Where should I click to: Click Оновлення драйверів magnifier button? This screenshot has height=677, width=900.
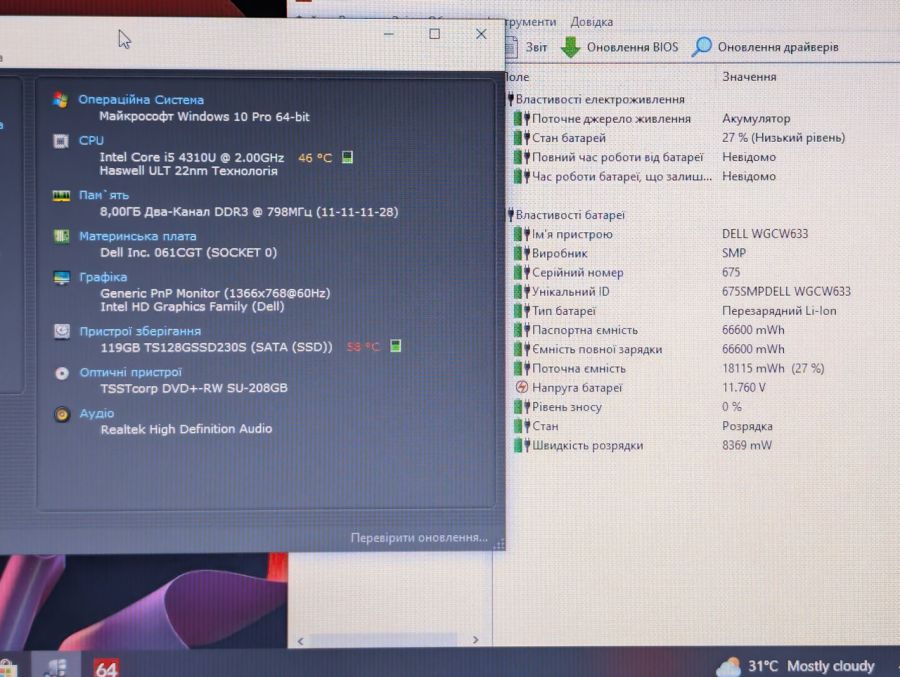pyautogui.click(x=765, y=47)
